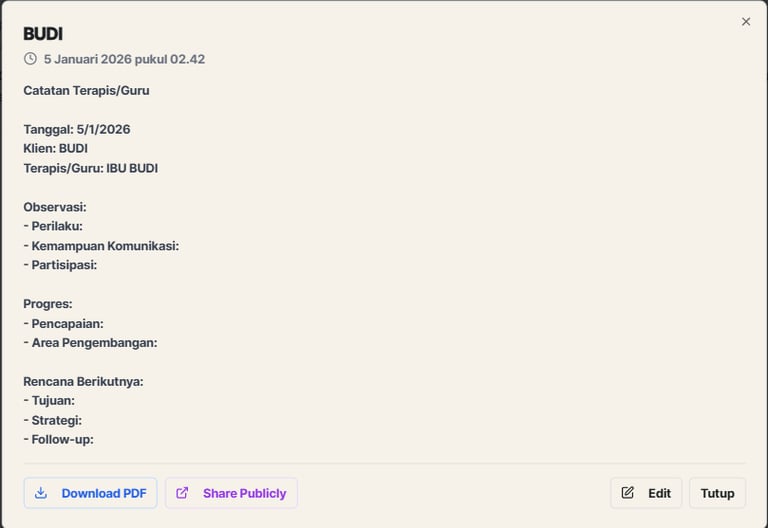The height and width of the screenshot is (528, 768).
Task: Click the Progres section heading
Action: 48,303
